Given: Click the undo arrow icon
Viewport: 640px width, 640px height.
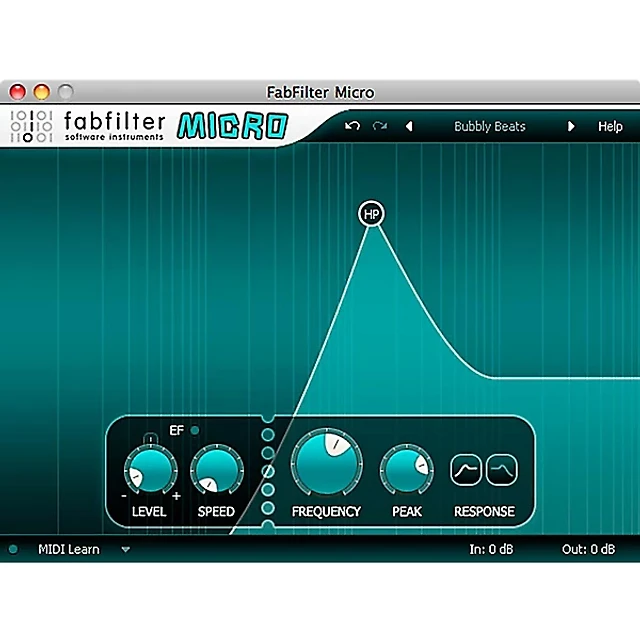Looking at the screenshot, I should point(351,127).
